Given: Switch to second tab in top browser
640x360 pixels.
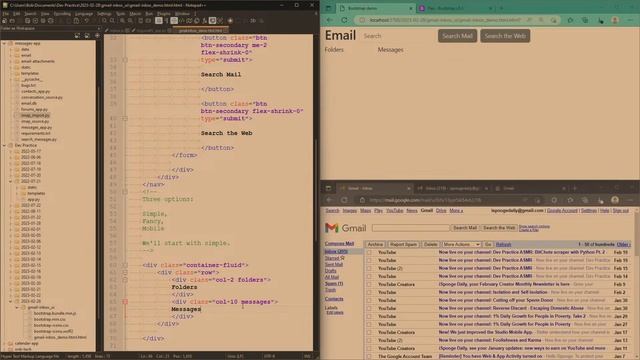Looking at the screenshot, I should [x=456, y=8].
